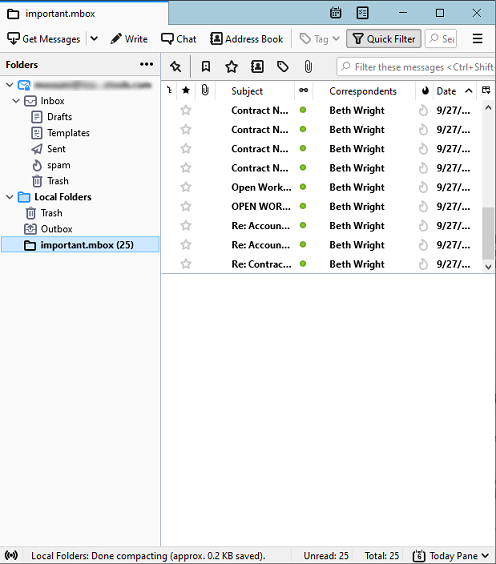496x564 pixels.
Task: Mark Re: Contrac... message as read
Action: [x=303, y=264]
